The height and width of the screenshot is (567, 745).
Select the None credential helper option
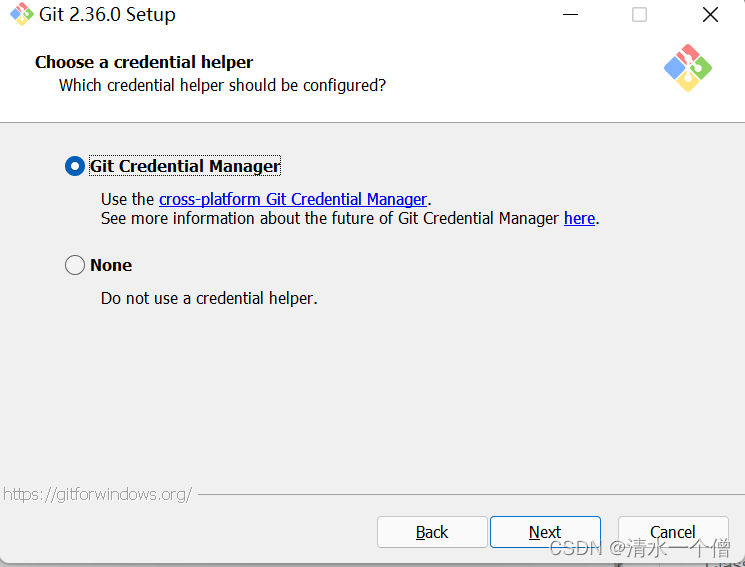coord(75,265)
